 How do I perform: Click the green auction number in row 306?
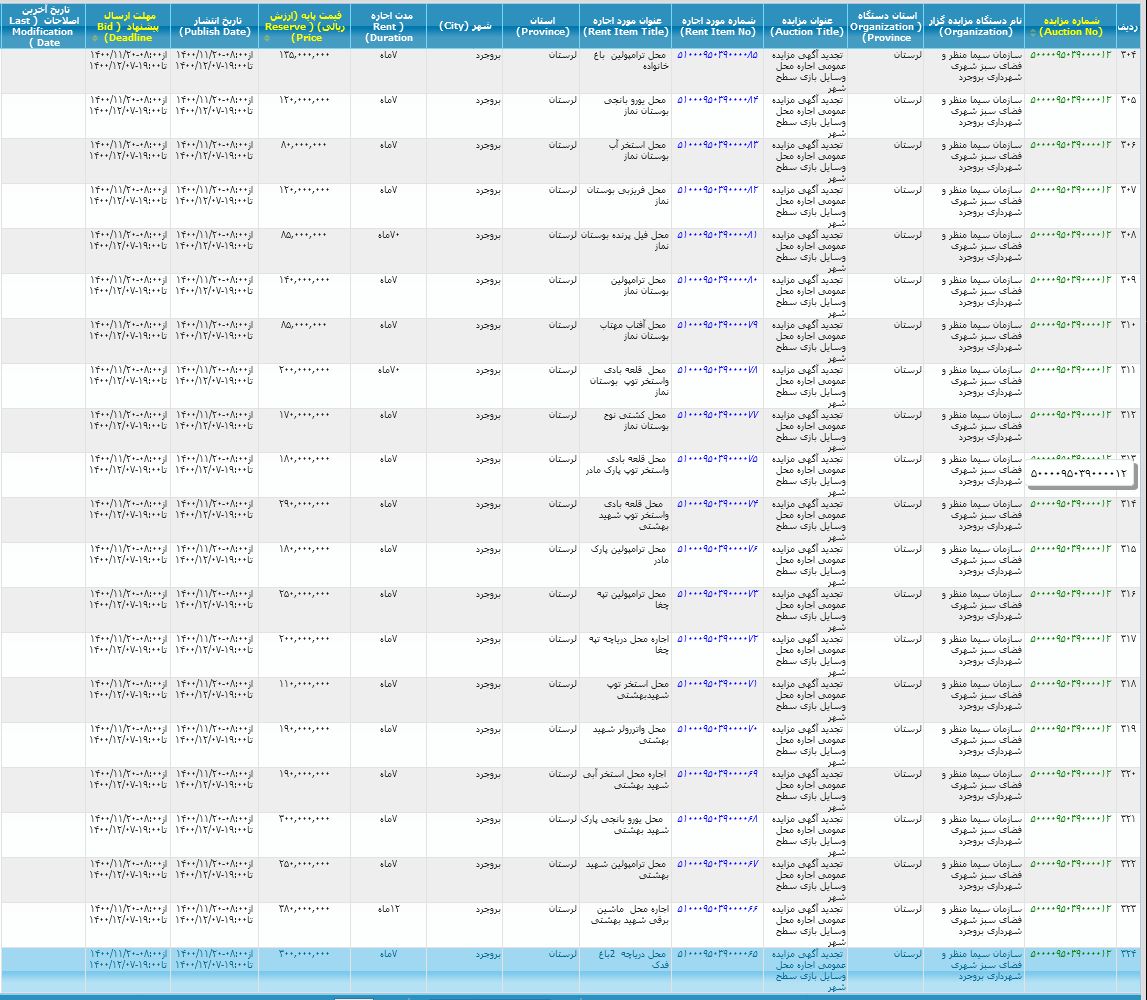tap(1070, 145)
